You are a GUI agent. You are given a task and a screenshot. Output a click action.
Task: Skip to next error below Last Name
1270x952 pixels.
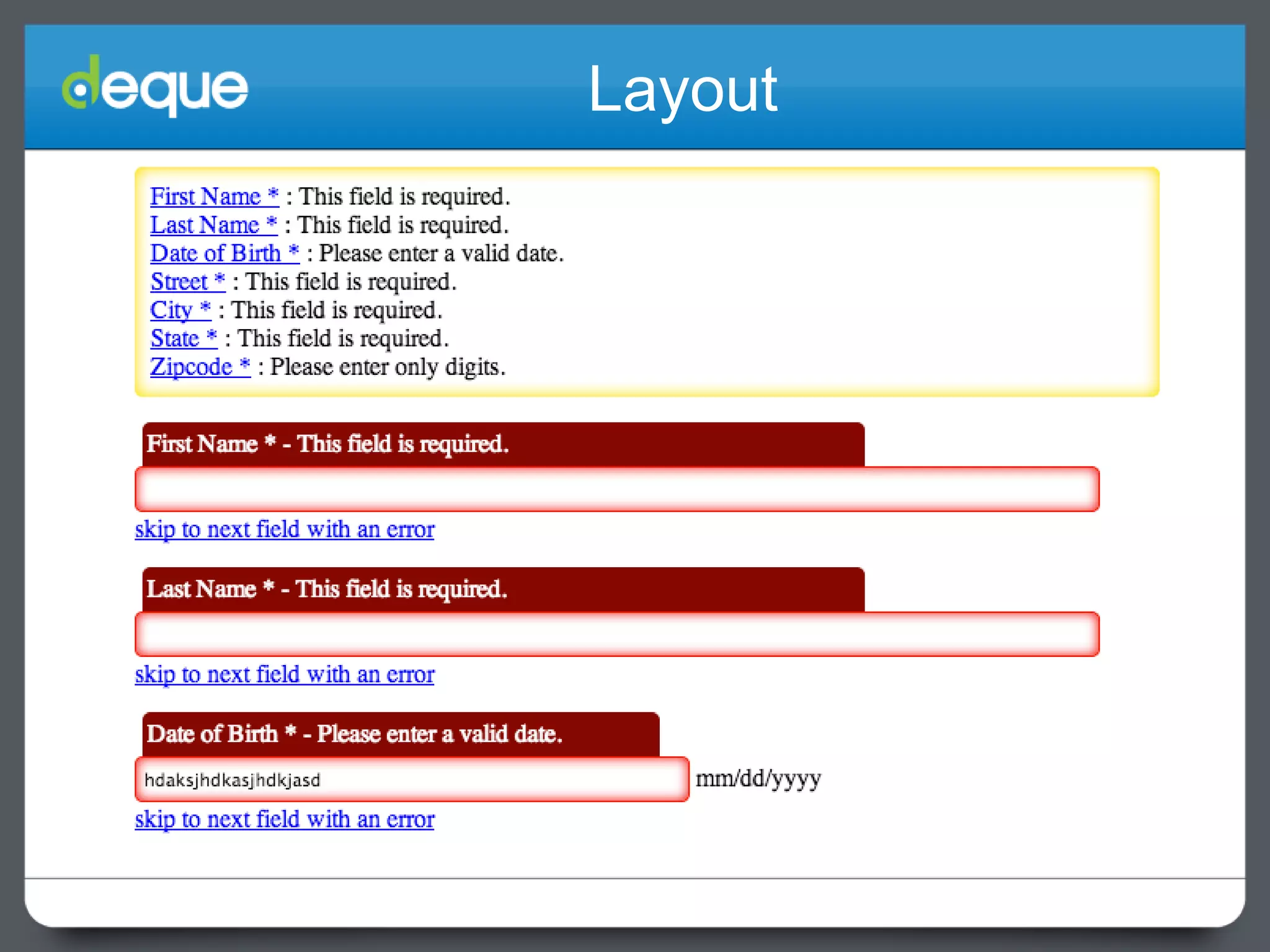point(285,674)
